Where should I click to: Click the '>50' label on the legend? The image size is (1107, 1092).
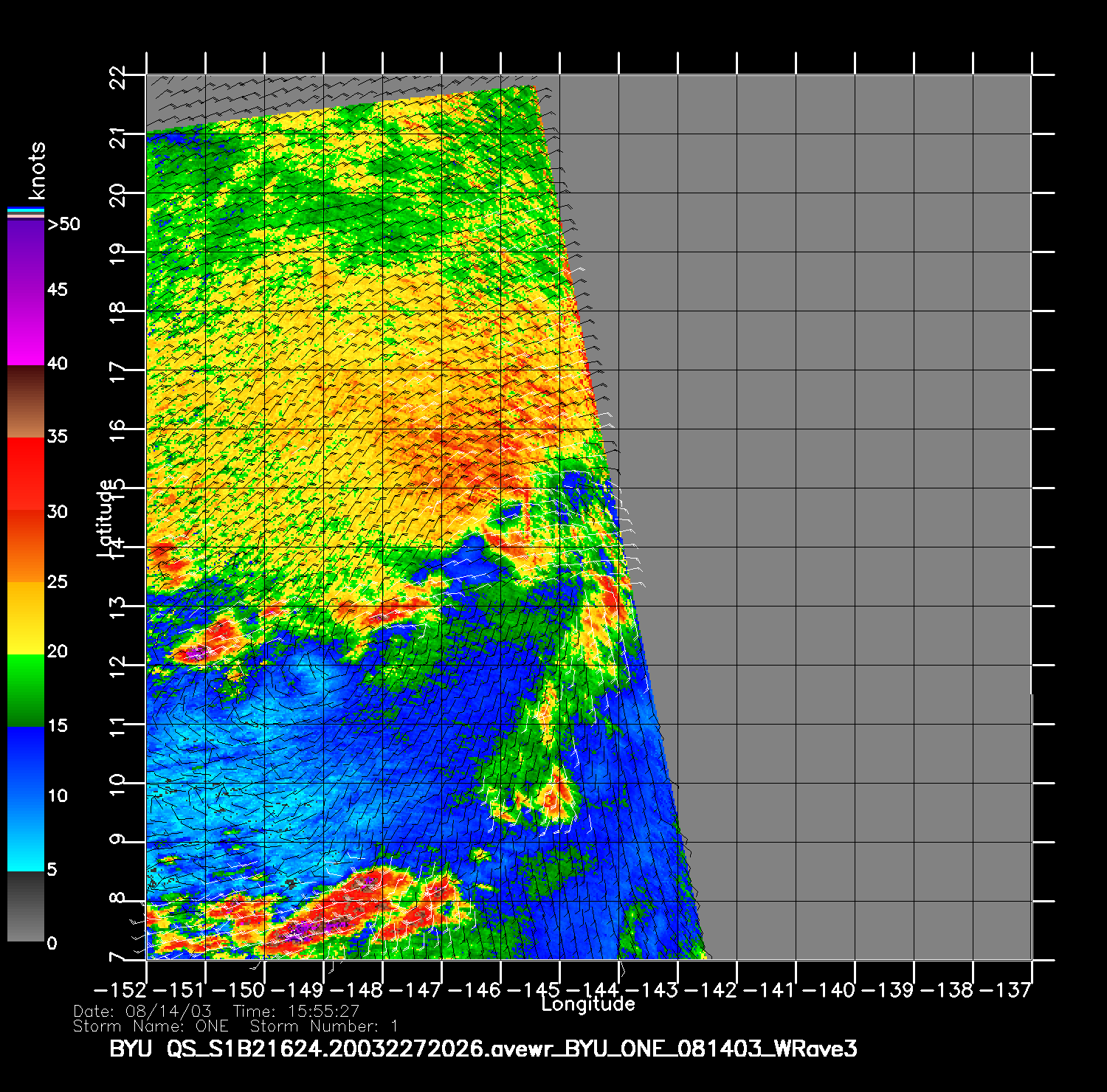tap(63, 224)
